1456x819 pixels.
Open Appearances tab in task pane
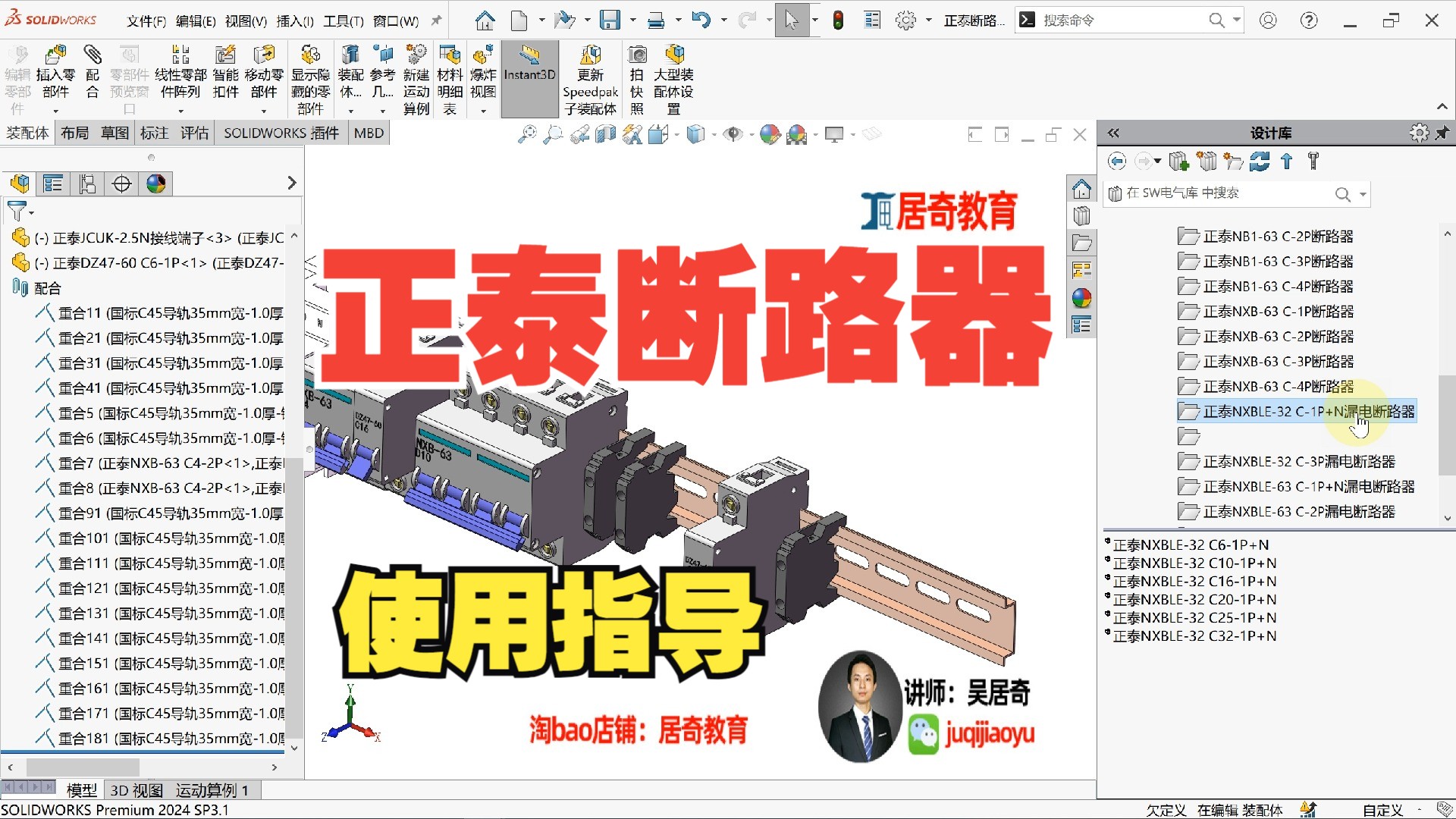click(x=1081, y=297)
